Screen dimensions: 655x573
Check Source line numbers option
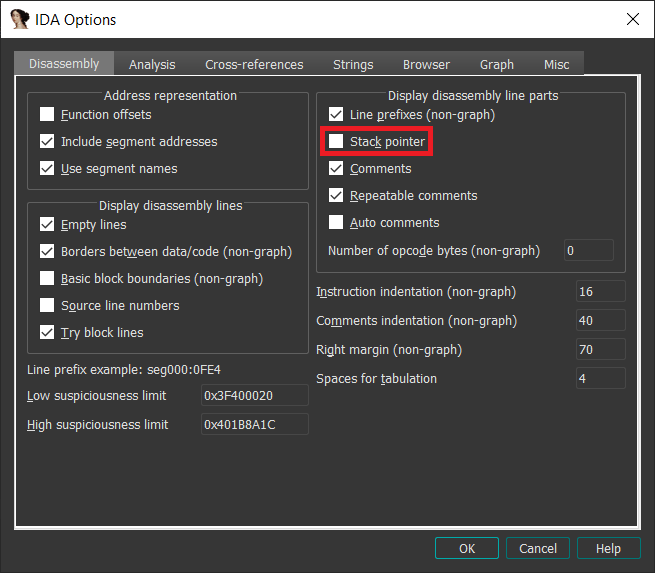click(x=47, y=305)
